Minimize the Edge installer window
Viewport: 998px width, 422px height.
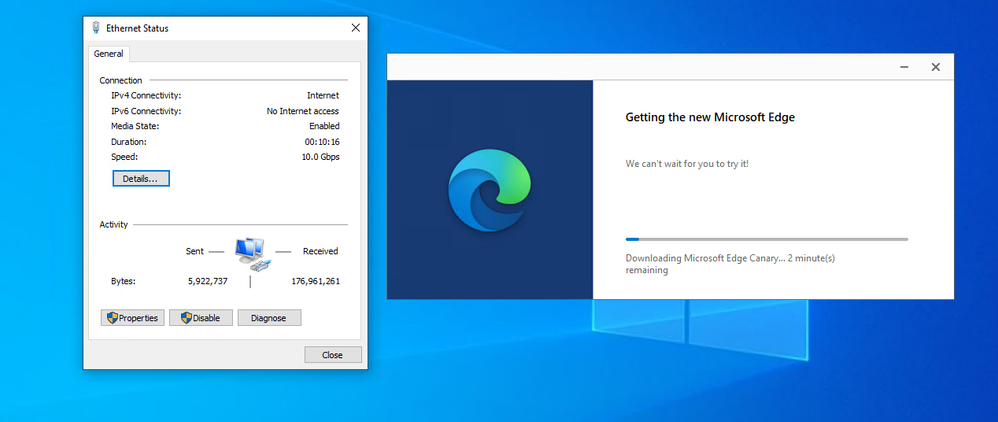click(x=904, y=67)
